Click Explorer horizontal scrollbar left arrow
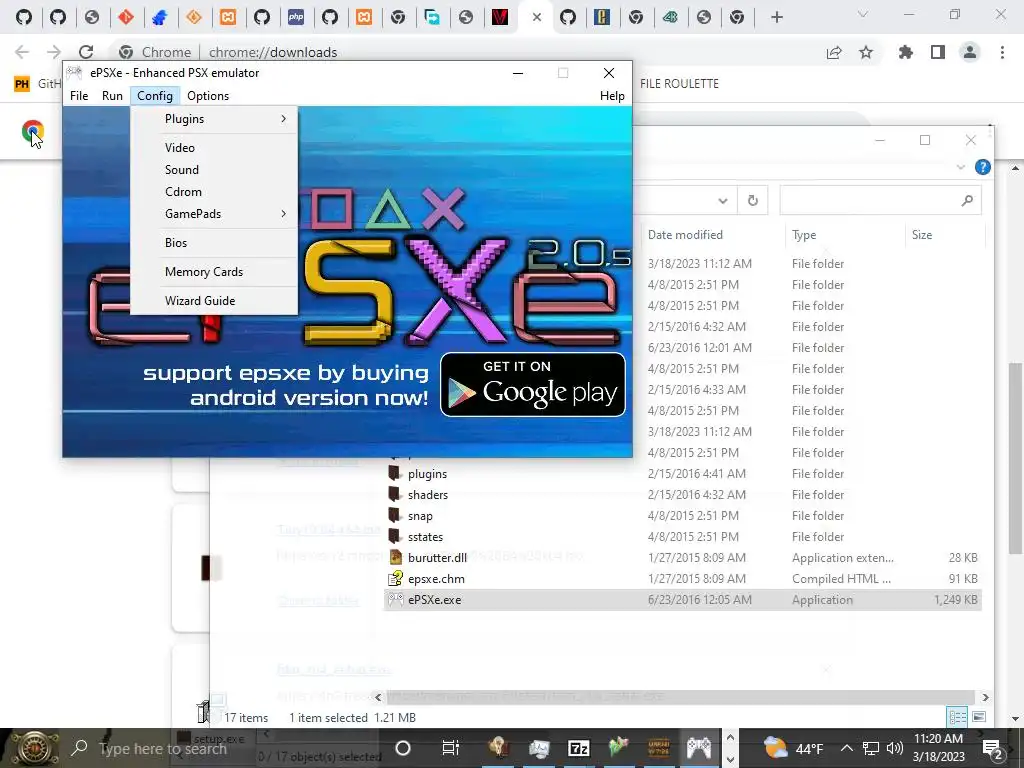Screen dimensions: 1024x768 pyautogui.click(x=378, y=697)
